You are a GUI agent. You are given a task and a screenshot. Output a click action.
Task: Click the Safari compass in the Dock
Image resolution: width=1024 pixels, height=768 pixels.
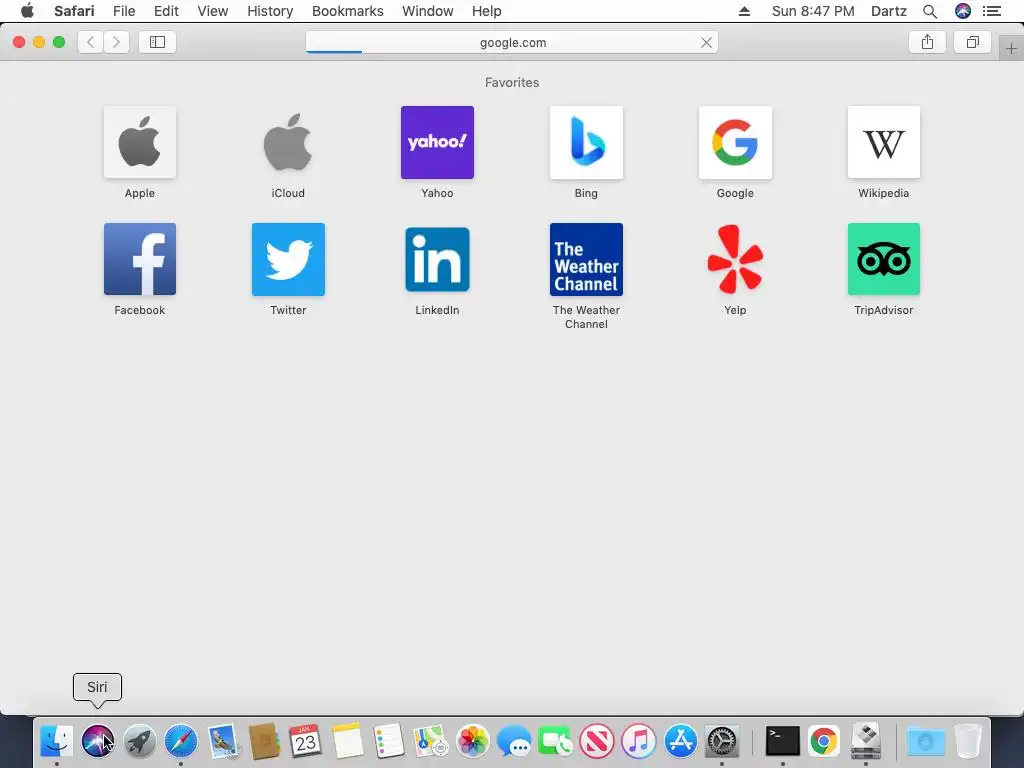(181, 741)
